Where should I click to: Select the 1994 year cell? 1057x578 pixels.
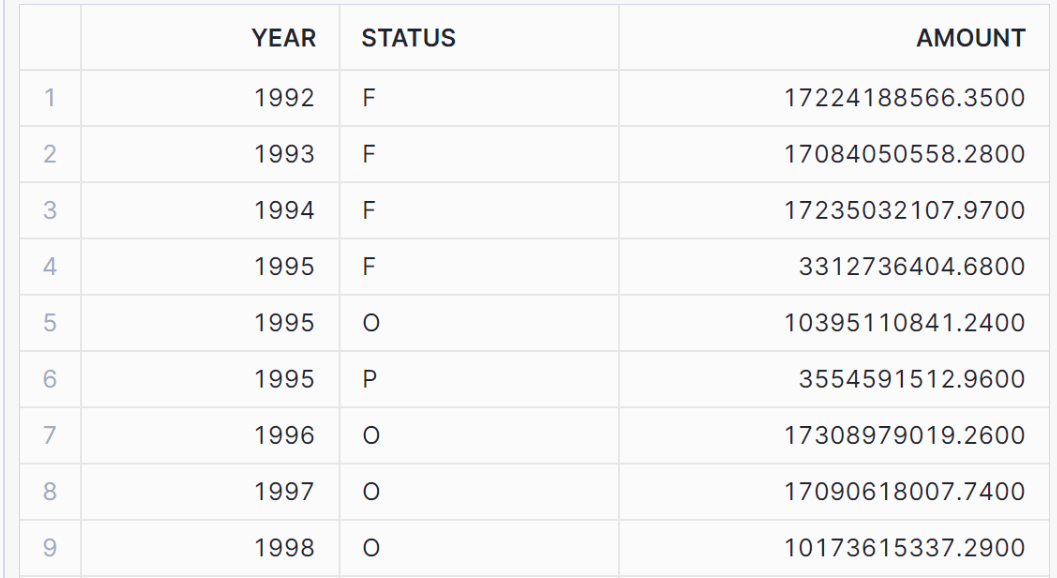tap(284, 211)
